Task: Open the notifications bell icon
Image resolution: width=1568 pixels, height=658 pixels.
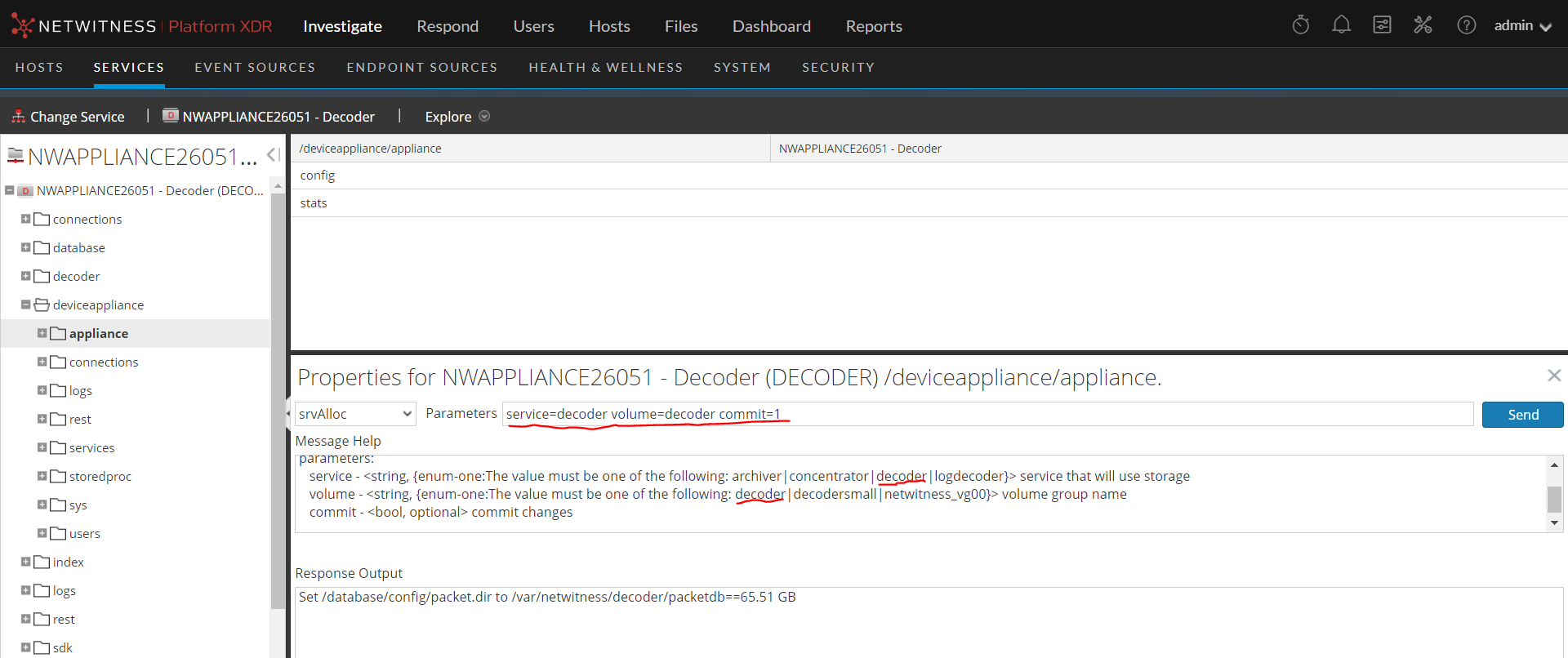Action: click(1341, 25)
